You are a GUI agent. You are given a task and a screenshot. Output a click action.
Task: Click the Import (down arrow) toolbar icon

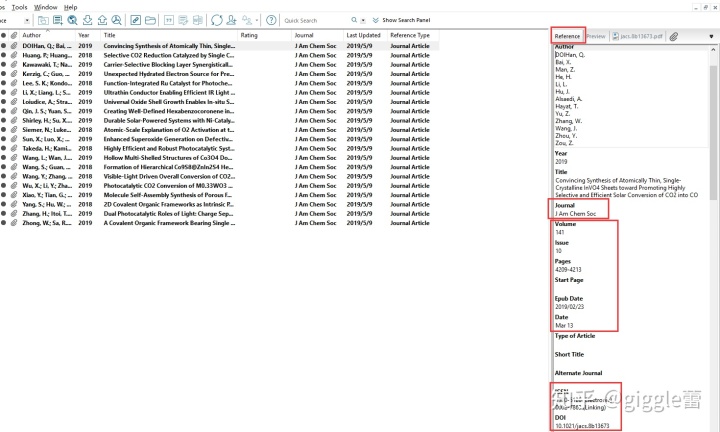87,20
